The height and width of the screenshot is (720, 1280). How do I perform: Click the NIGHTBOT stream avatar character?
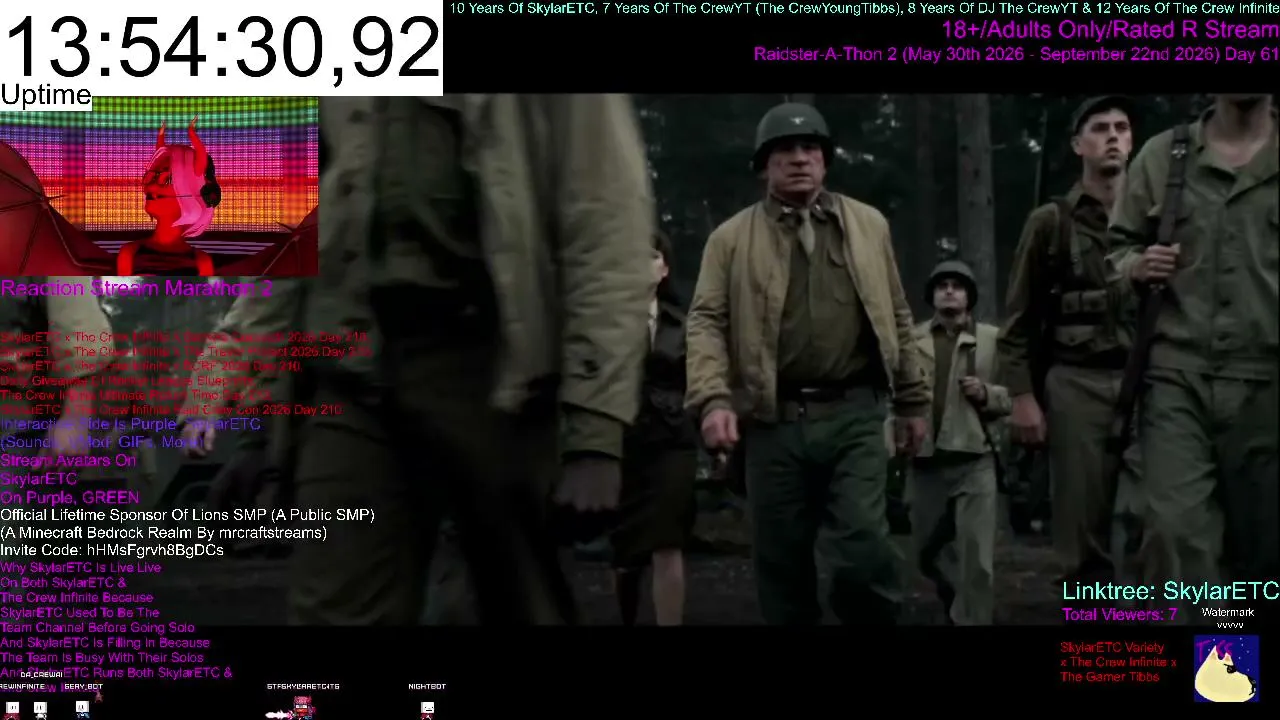[x=427, y=709]
